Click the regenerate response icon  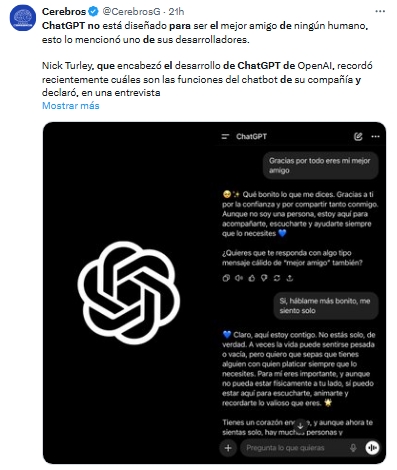point(277,278)
